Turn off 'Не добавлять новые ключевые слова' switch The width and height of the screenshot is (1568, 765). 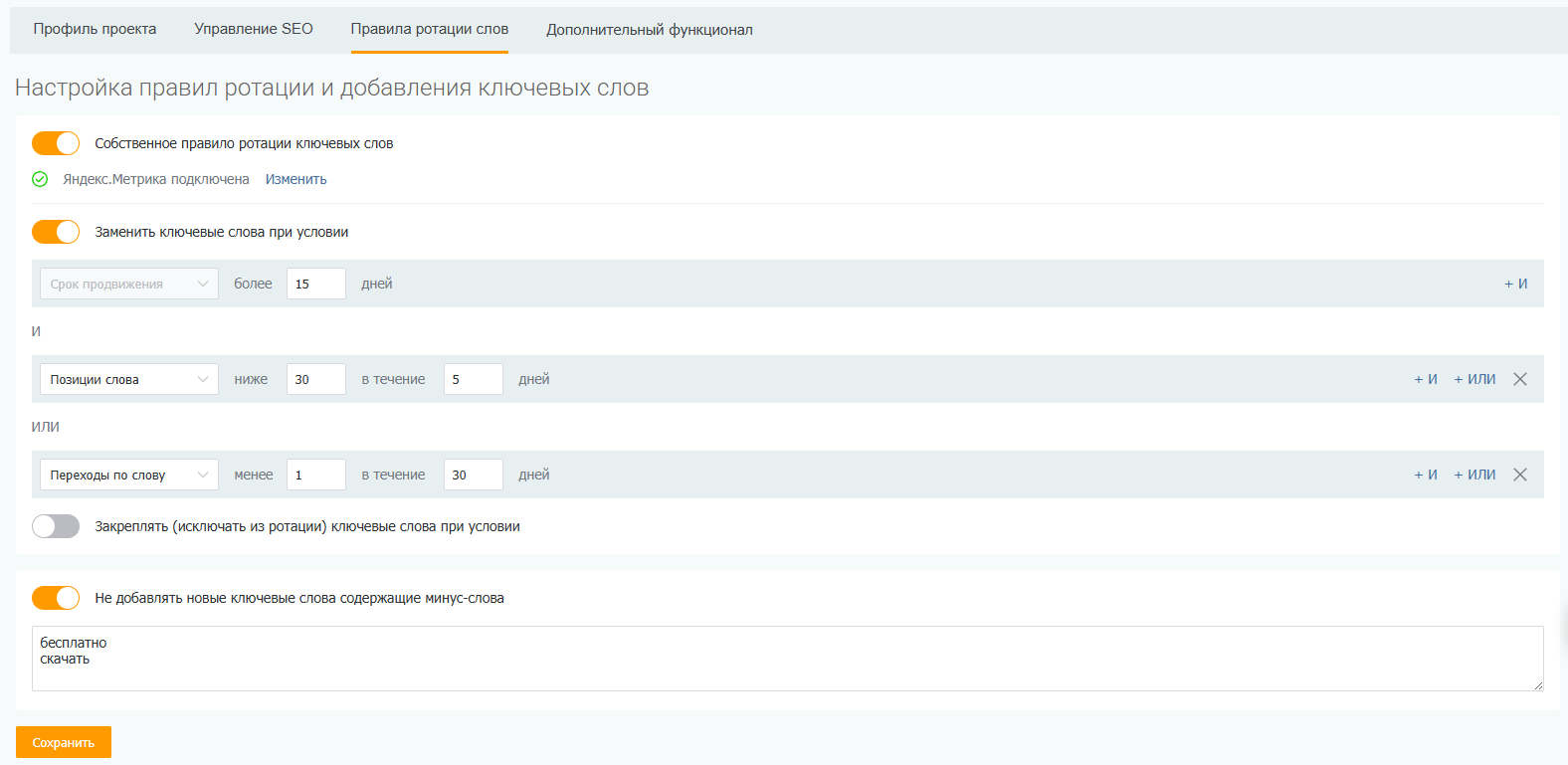(x=56, y=598)
